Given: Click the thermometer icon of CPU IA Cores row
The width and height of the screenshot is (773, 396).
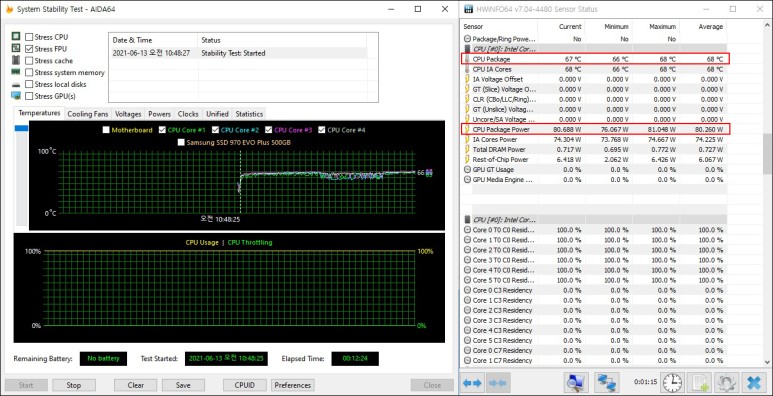Looking at the screenshot, I should tap(467, 69).
